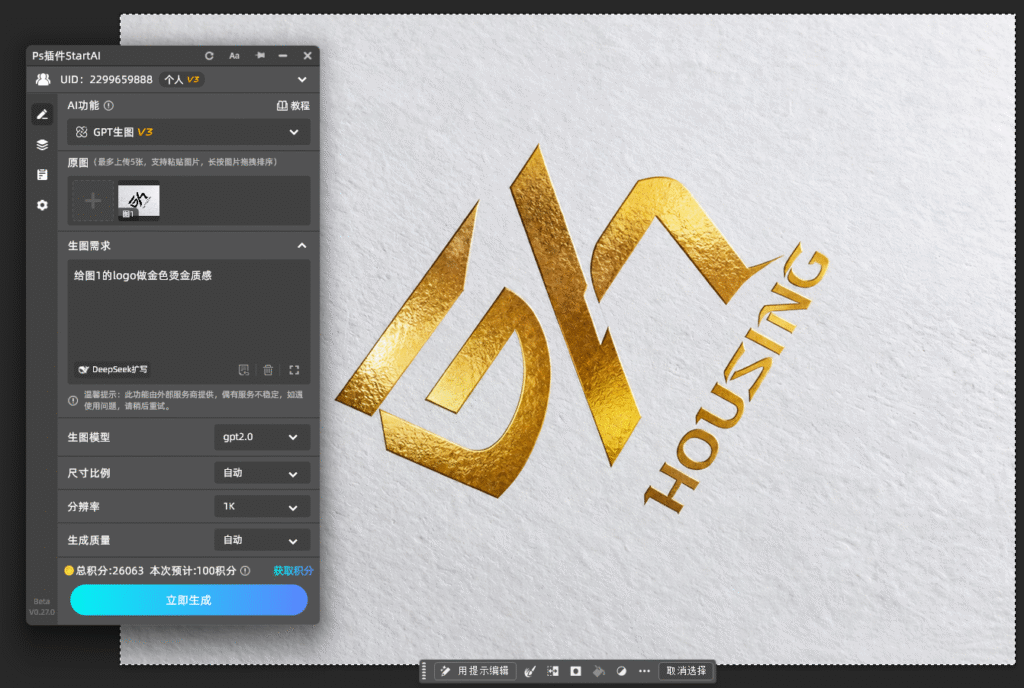Click the prompt template icon beside the trash
The height and width of the screenshot is (688, 1024).
244,370
